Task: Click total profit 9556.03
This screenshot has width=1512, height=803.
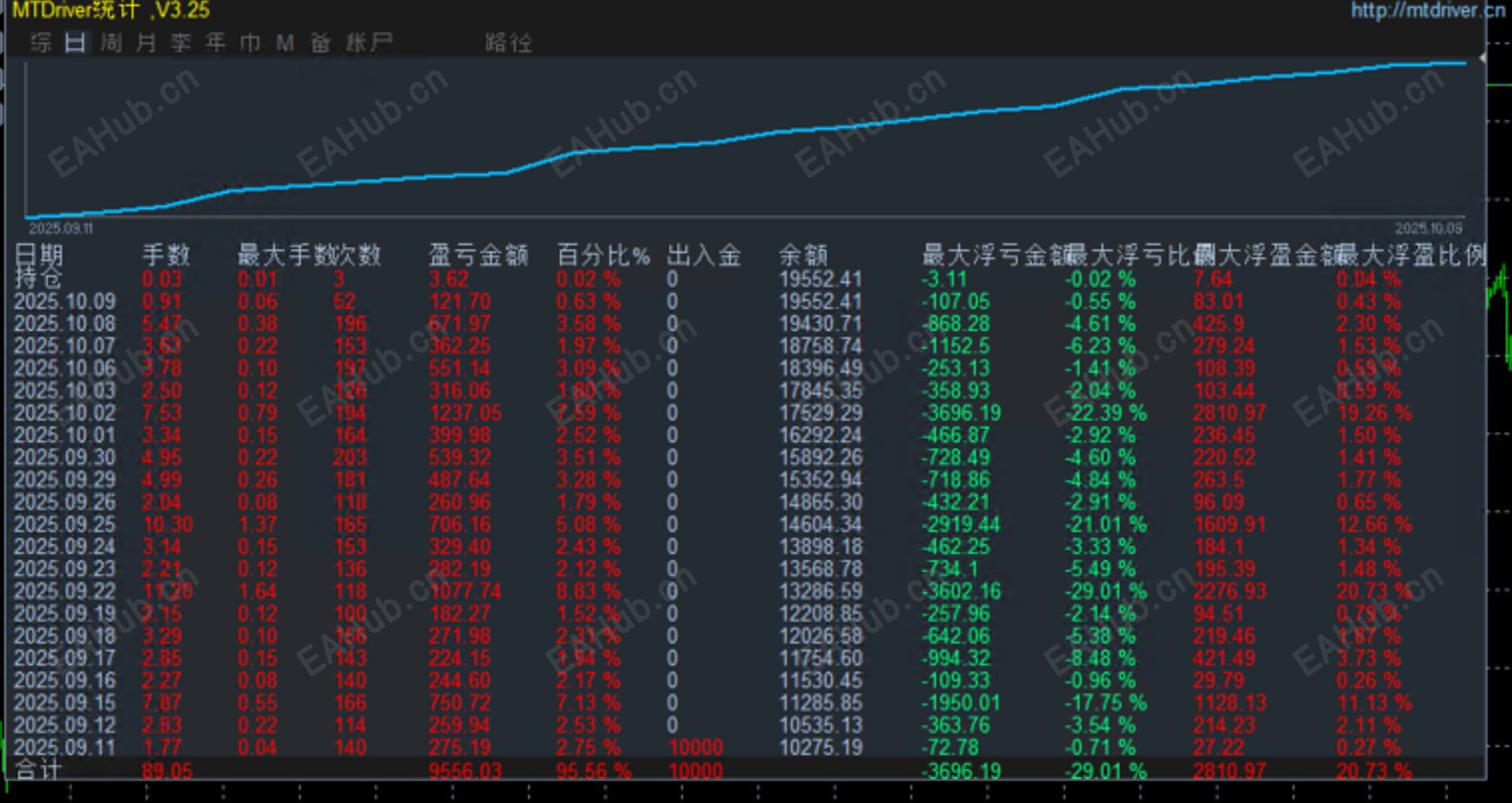Action: [x=466, y=770]
